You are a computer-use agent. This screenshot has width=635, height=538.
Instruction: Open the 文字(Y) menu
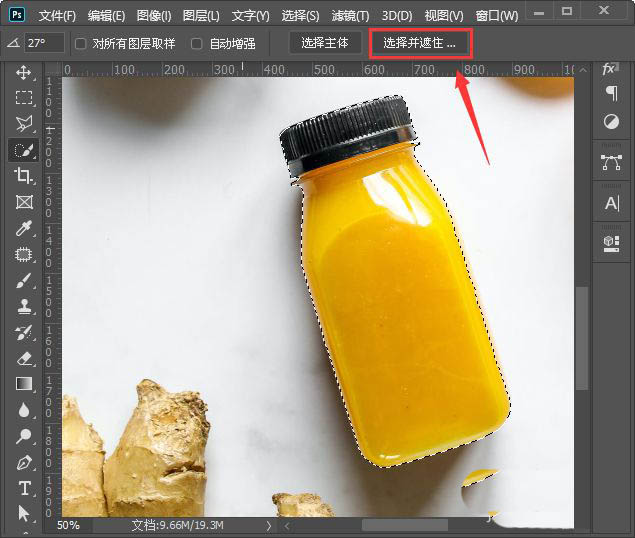click(x=250, y=16)
